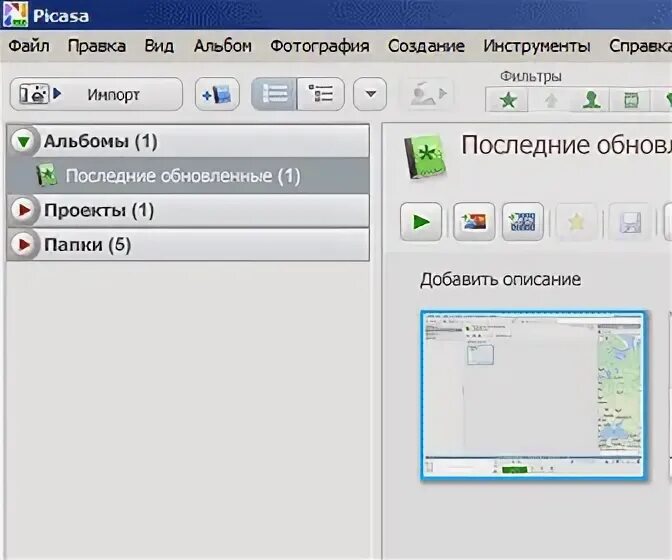Viewport: 672px width, 560px height.
Task: Start the slideshow with play button
Action: 421,222
